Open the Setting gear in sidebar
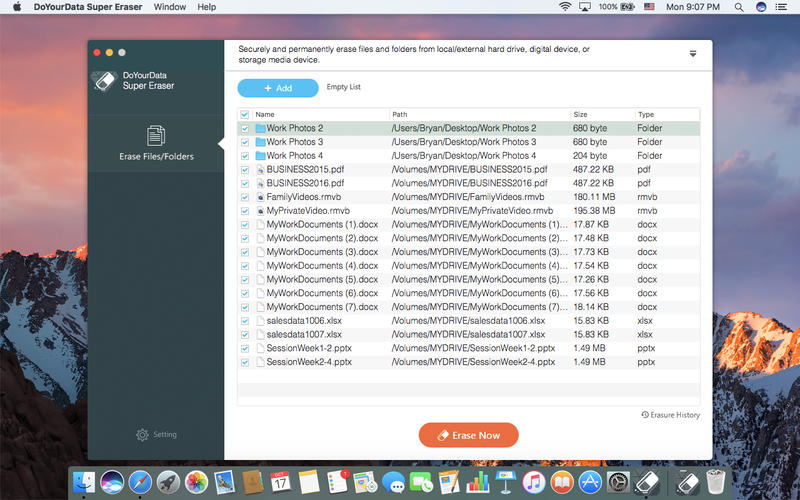 pyautogui.click(x=156, y=435)
